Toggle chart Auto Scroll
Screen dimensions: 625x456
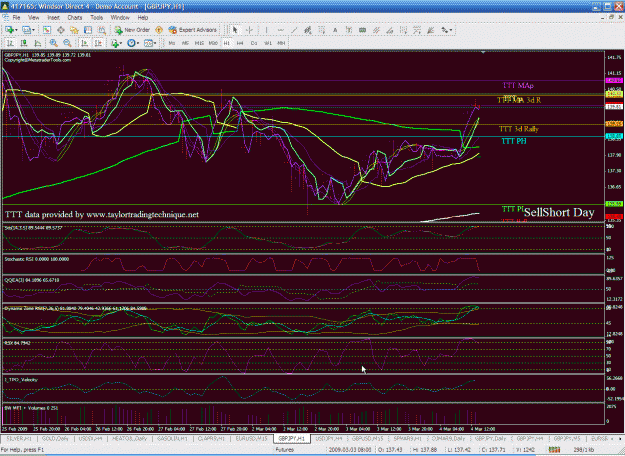pyautogui.click(x=85, y=43)
